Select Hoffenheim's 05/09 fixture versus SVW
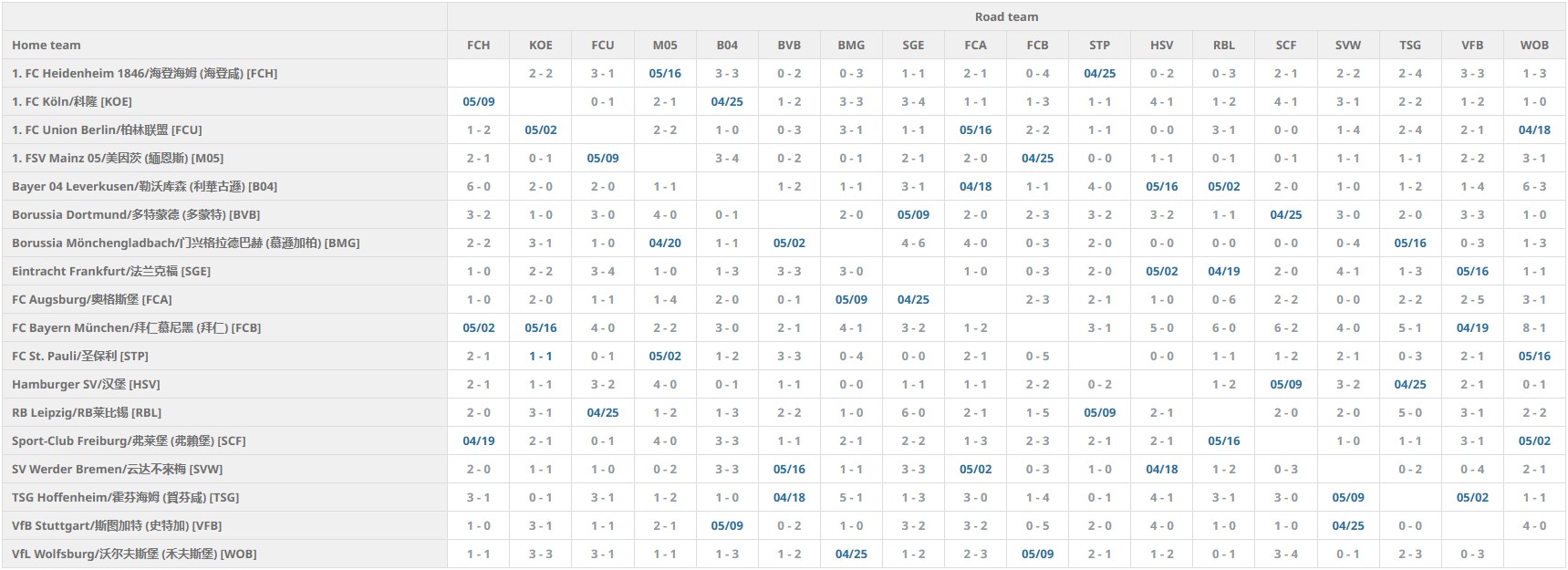 point(1347,497)
